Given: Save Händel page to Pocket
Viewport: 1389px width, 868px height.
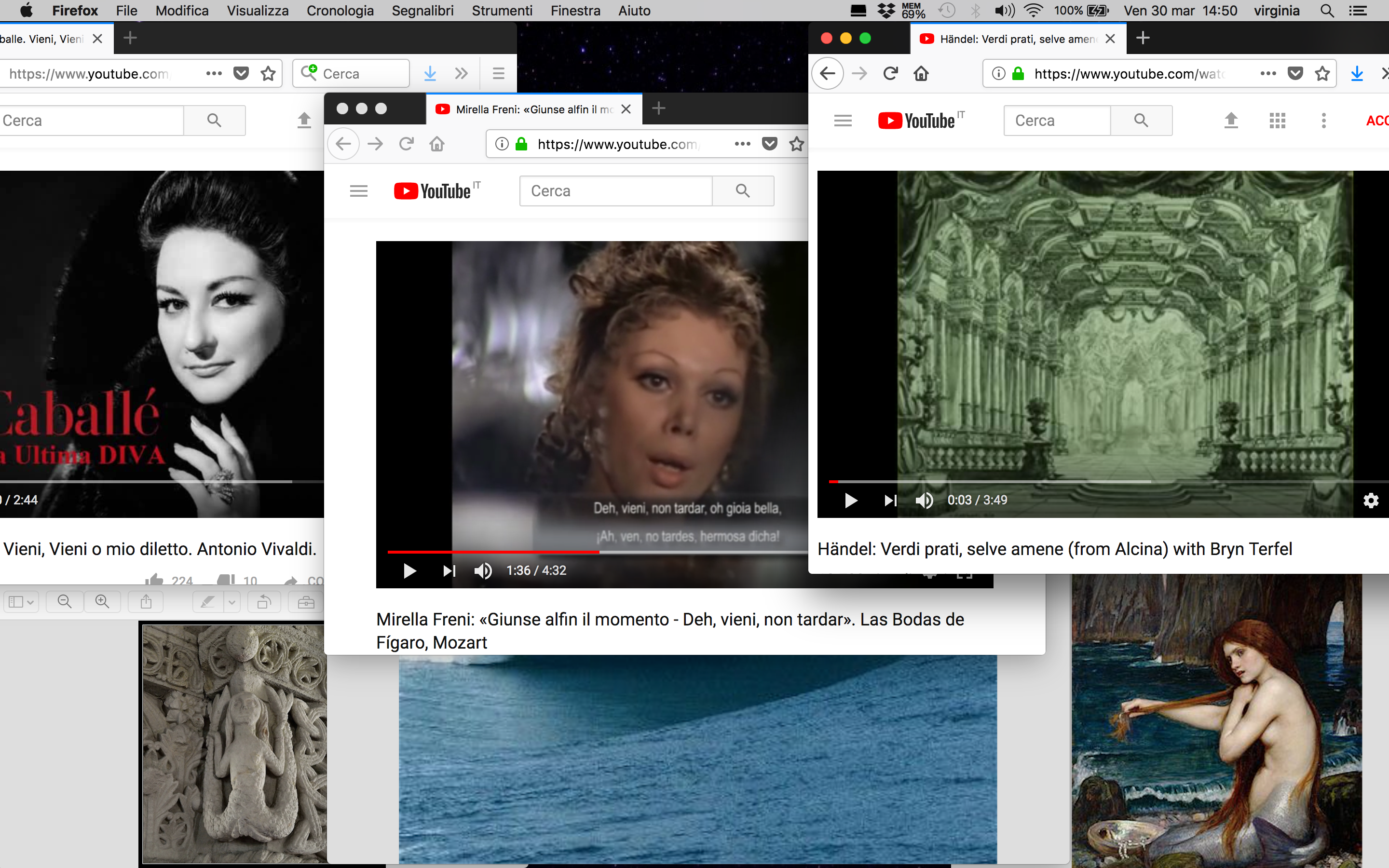Looking at the screenshot, I should click(1295, 73).
